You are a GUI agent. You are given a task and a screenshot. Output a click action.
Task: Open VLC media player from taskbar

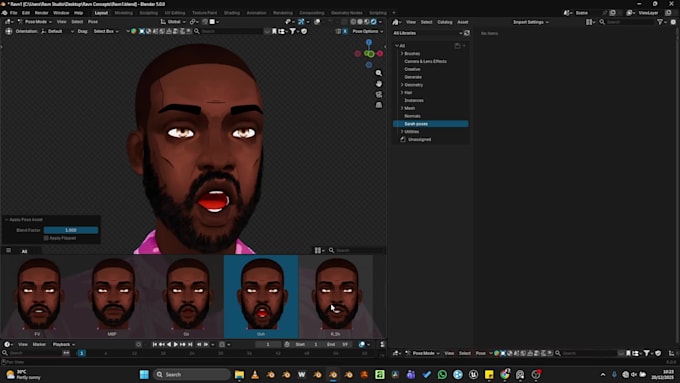(x=255, y=374)
